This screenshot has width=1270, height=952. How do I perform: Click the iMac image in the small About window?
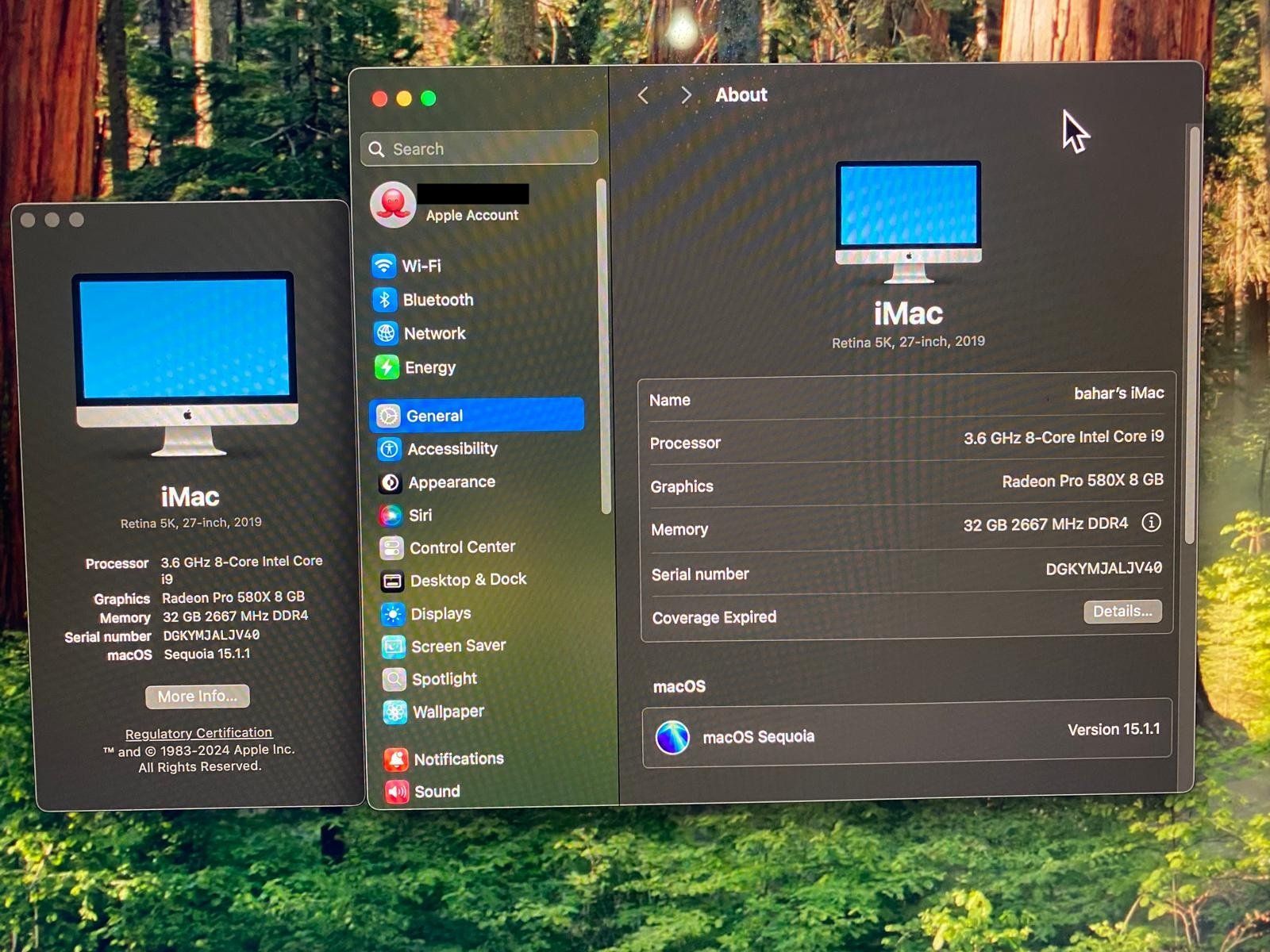[x=187, y=363]
